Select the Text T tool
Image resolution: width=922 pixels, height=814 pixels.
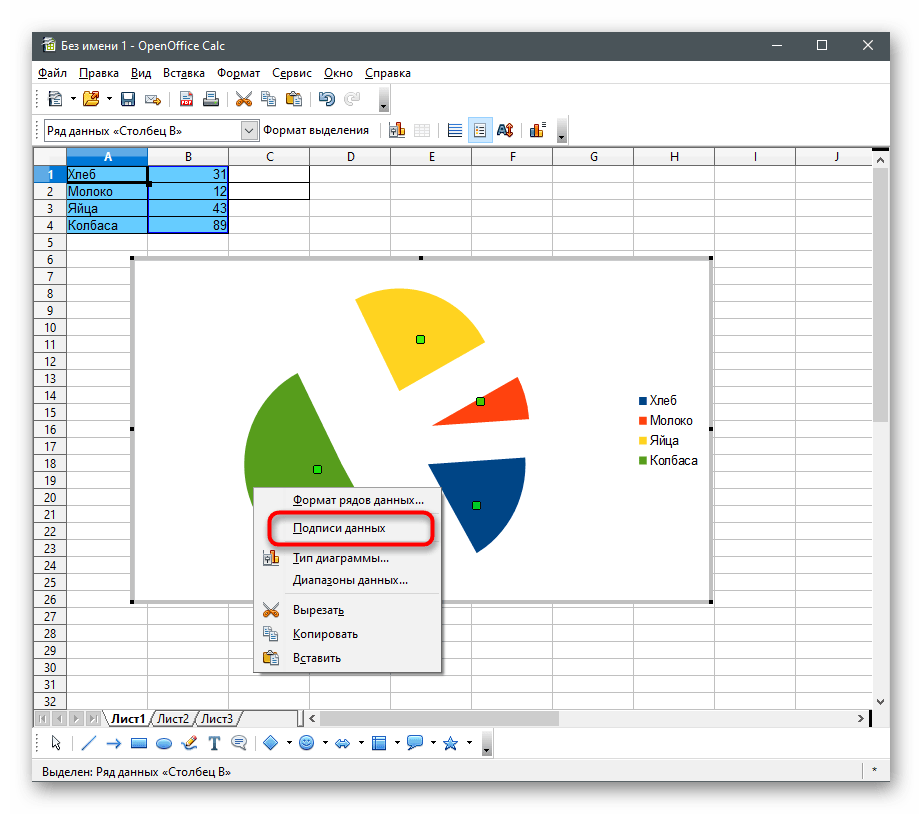(x=214, y=743)
